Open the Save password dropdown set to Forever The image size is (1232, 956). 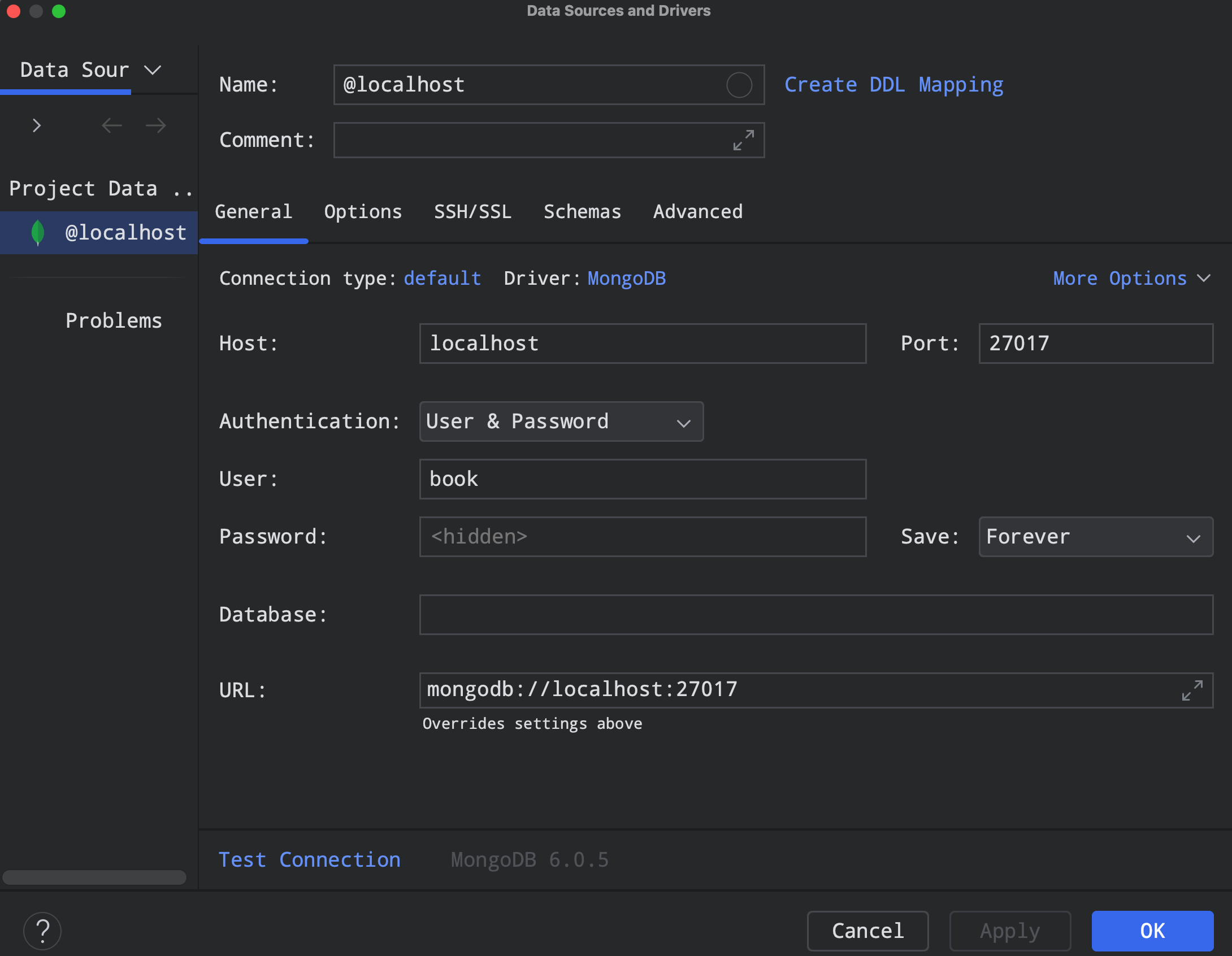tap(1095, 537)
